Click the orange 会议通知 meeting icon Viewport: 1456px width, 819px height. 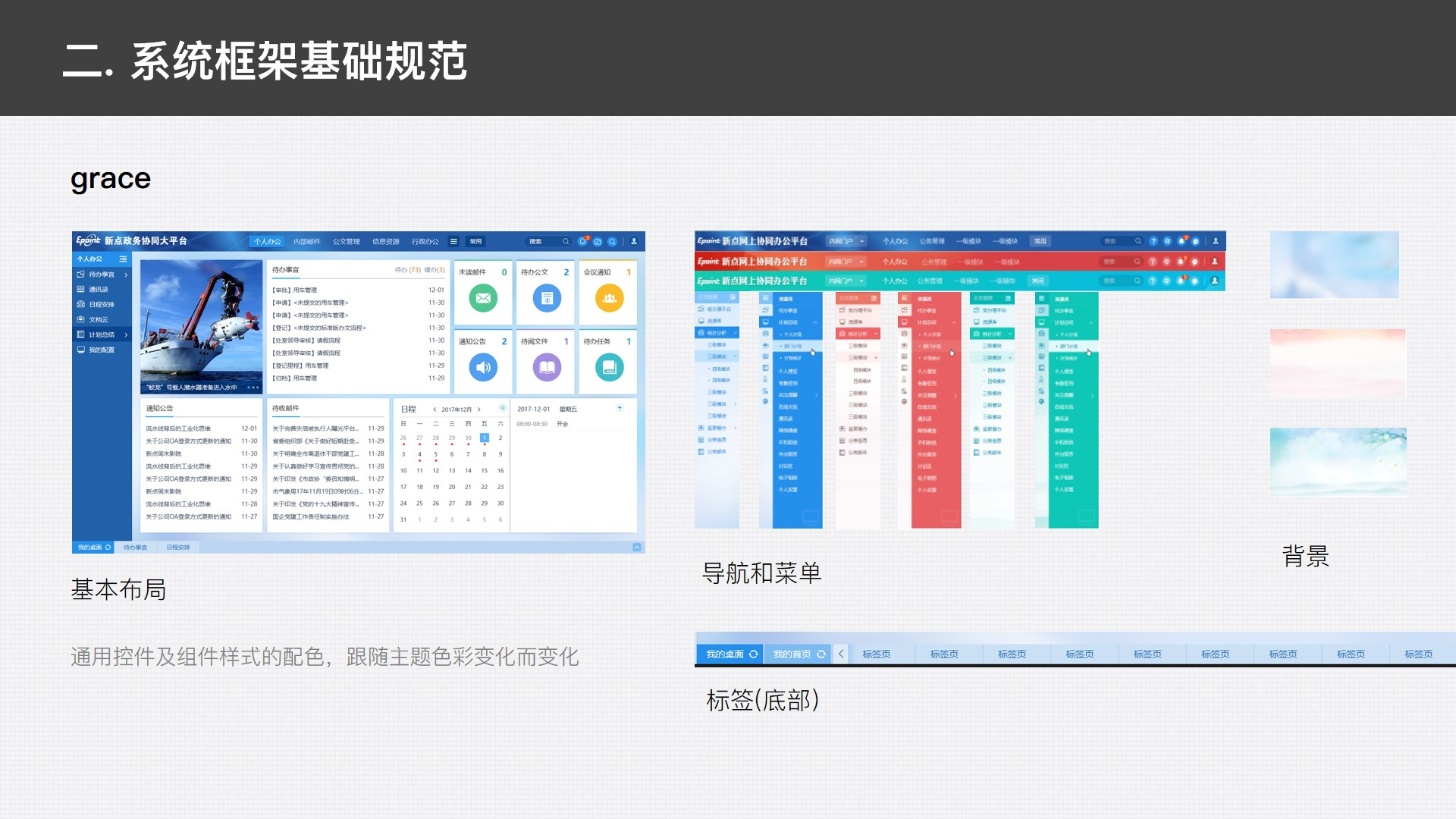point(609,298)
